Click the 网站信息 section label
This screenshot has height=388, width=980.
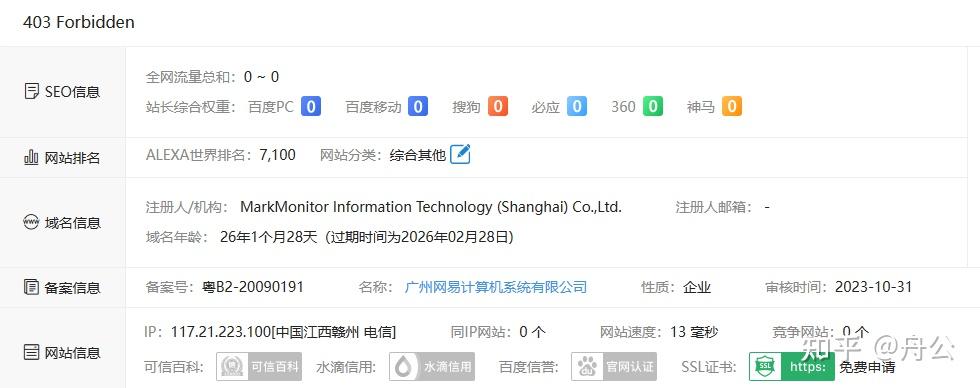(72, 353)
